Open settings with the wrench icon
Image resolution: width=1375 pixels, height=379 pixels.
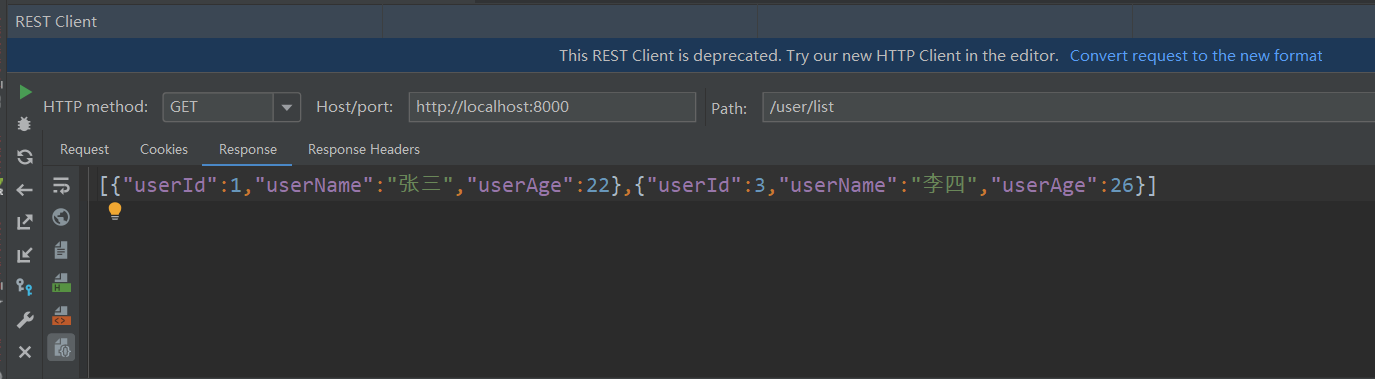[x=25, y=320]
